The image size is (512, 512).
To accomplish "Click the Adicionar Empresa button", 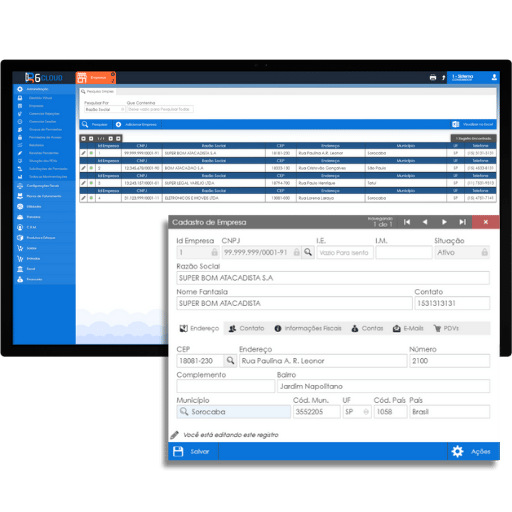I will (136, 124).
